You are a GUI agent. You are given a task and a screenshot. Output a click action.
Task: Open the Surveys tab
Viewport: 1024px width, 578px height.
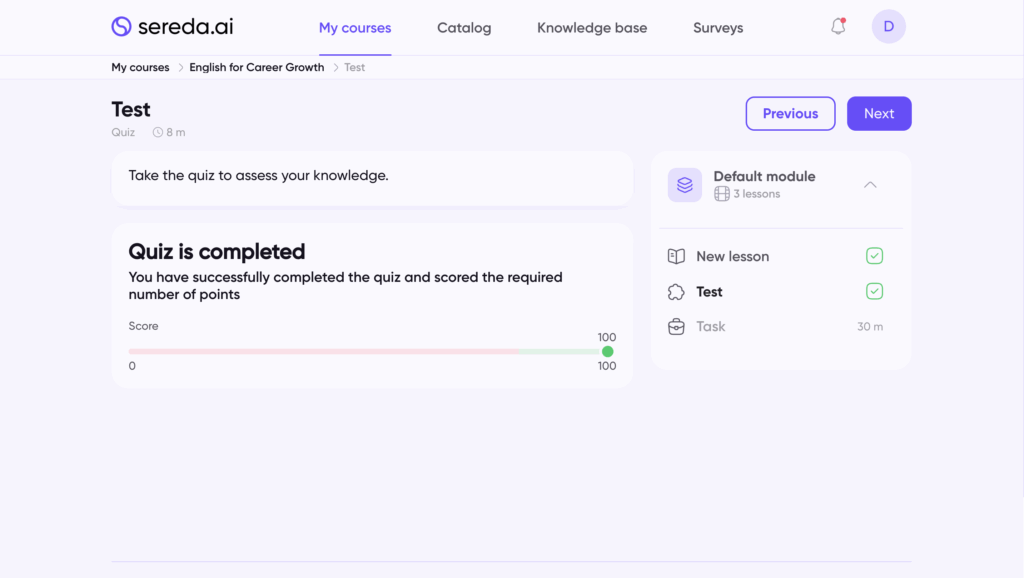coord(718,28)
